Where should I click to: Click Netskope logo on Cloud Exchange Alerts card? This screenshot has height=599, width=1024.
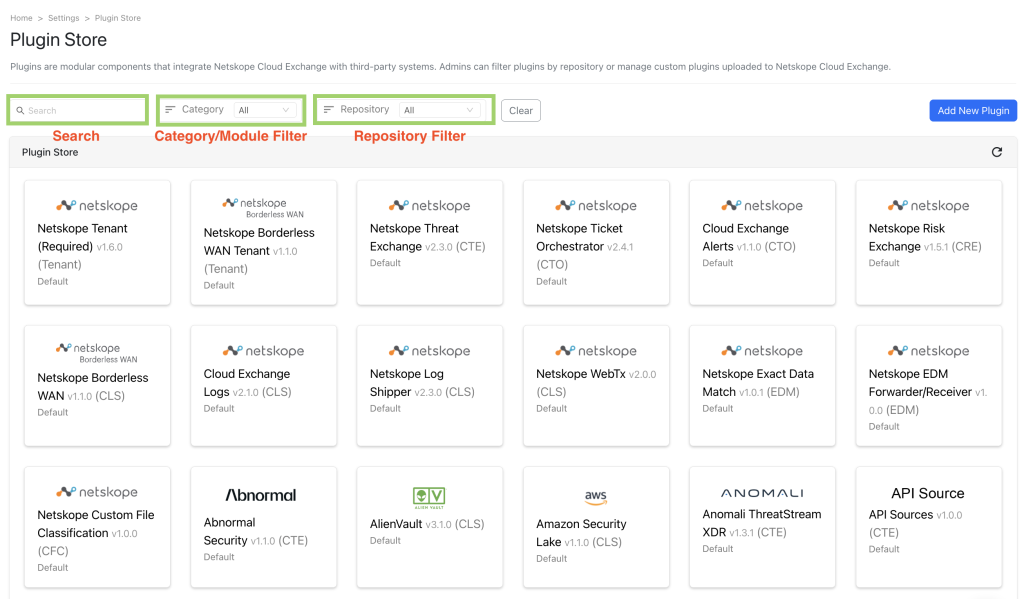pos(761,205)
